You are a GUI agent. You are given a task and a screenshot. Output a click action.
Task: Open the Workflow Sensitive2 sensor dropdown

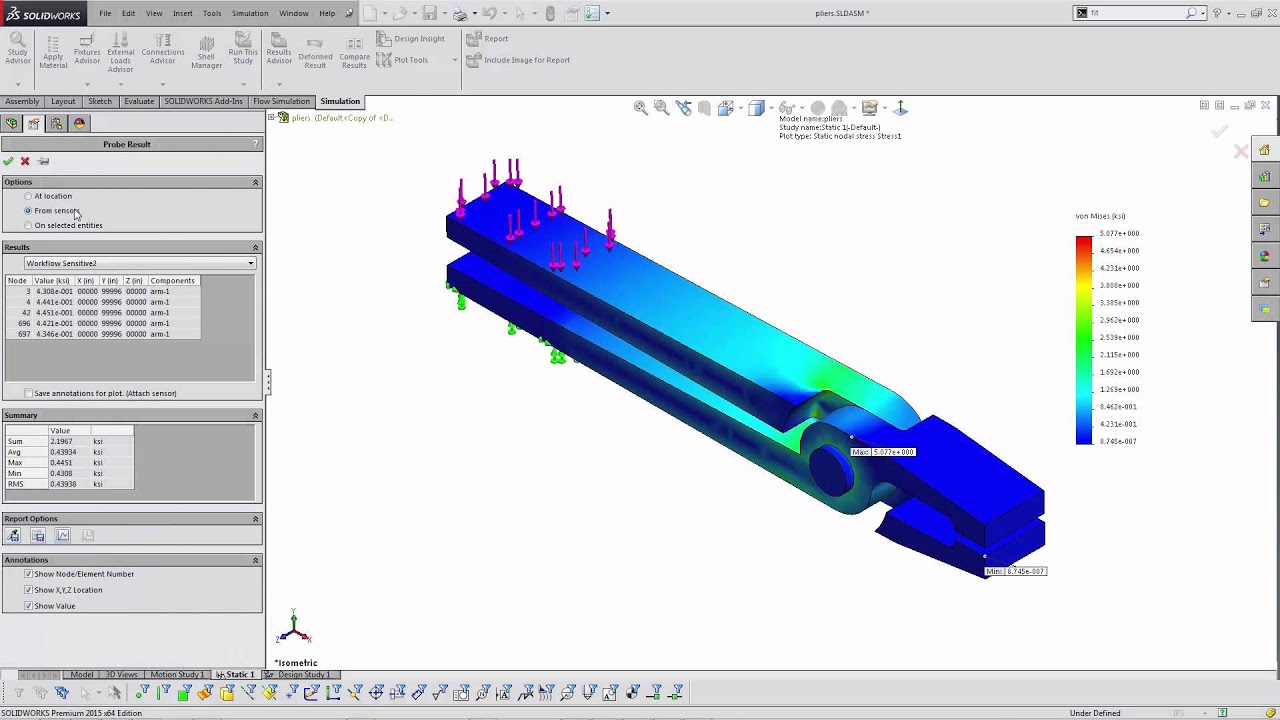[139, 263]
